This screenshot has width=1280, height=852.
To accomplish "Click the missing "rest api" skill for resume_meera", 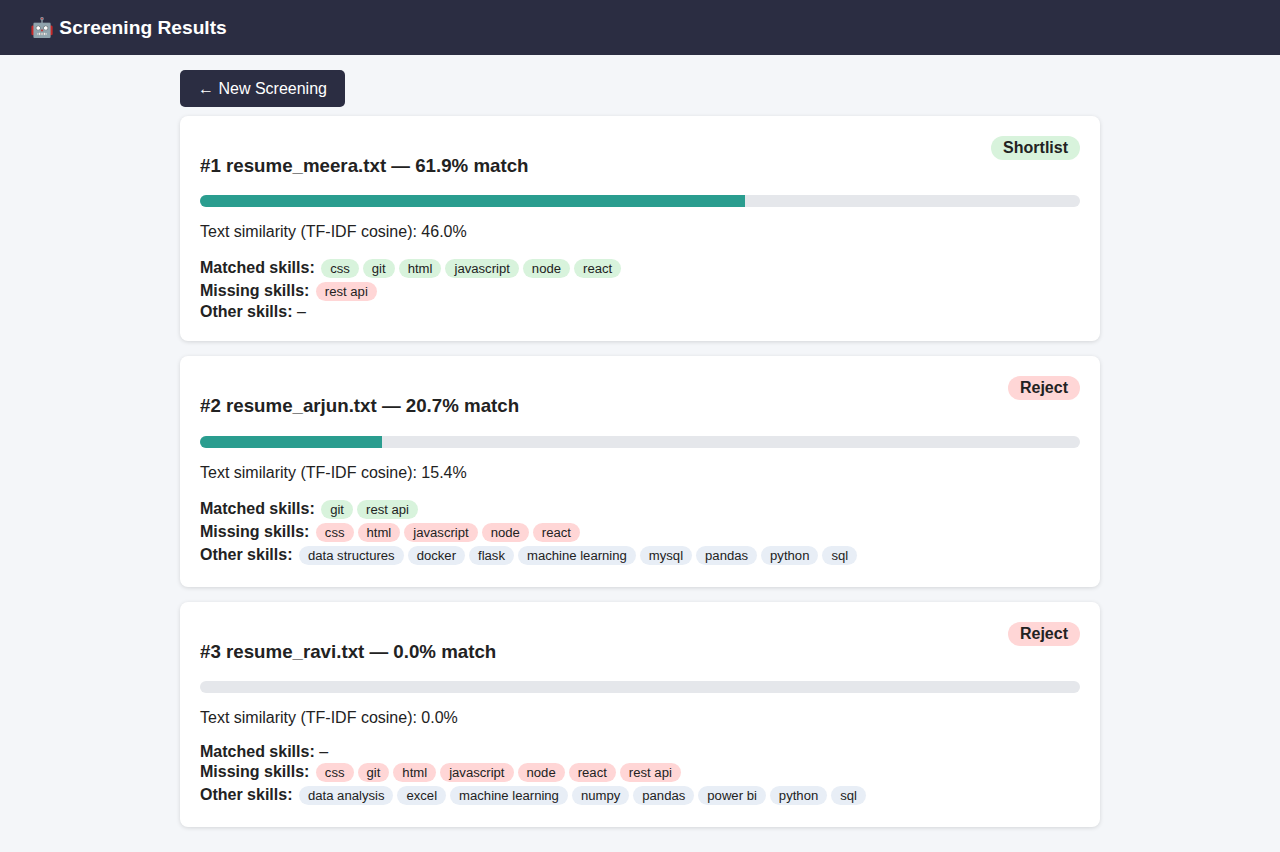I will click(x=346, y=291).
